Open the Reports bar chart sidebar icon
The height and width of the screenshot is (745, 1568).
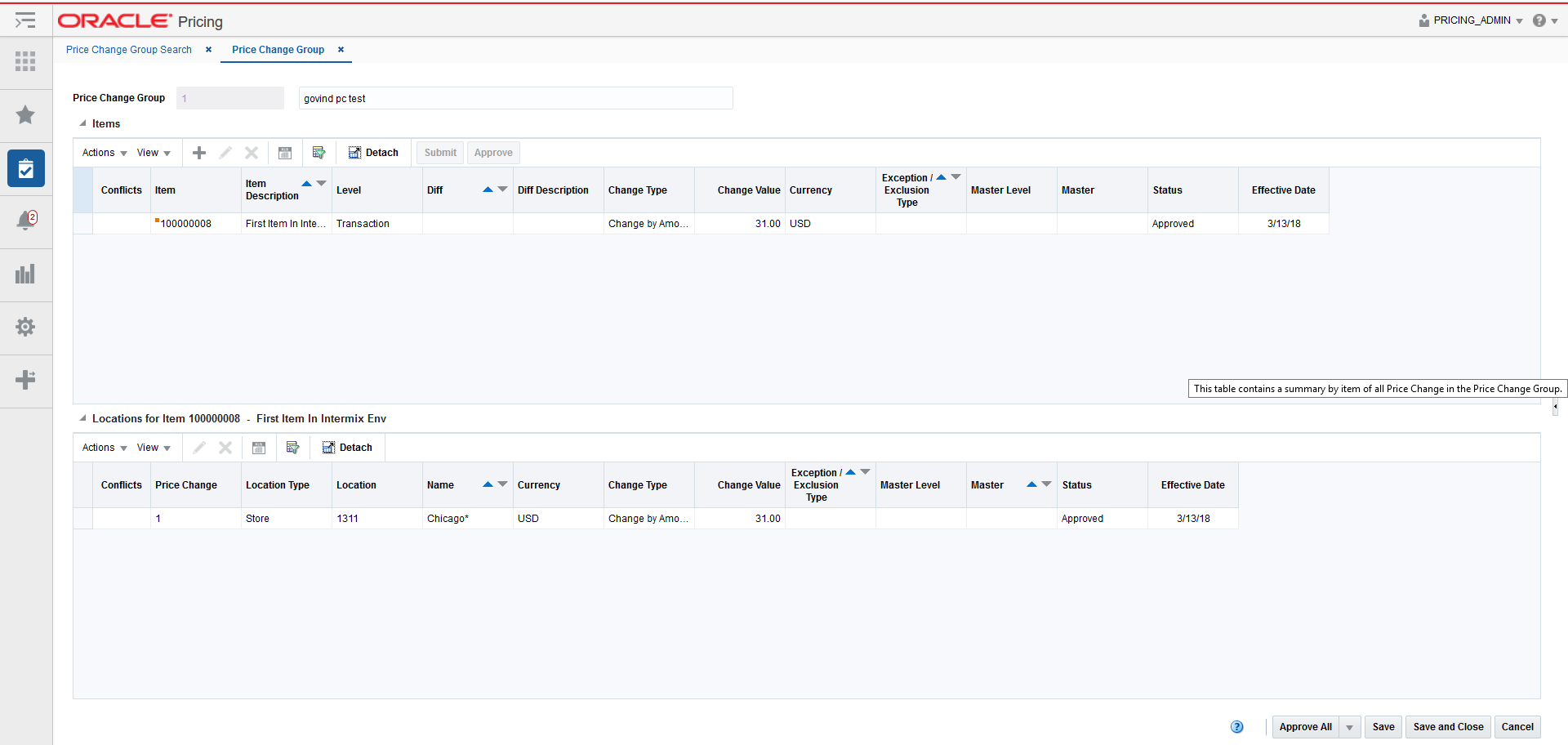[x=25, y=274]
